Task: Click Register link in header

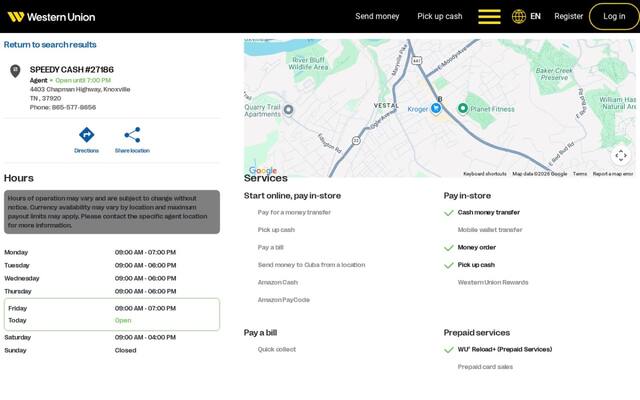Action: [x=569, y=16]
